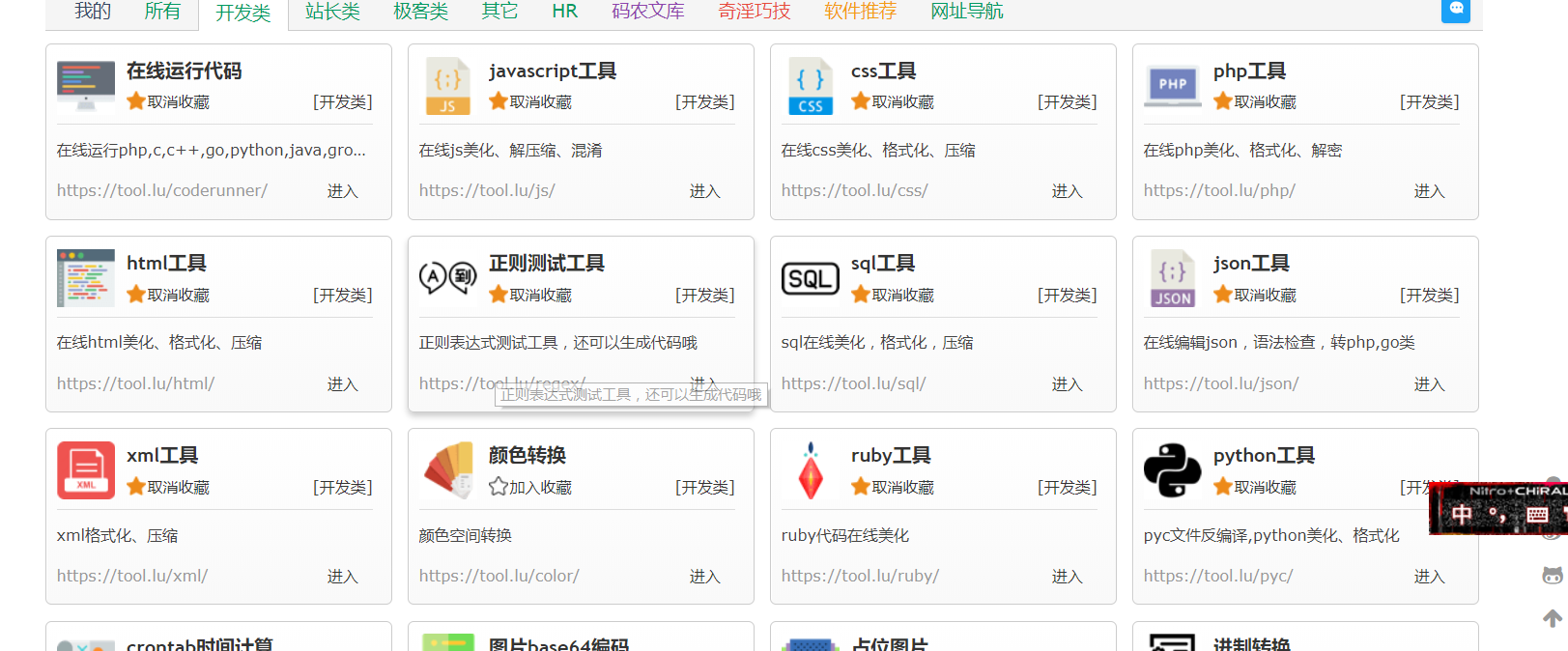
Task: Toggle 取消收藏 star for html工具
Action: coord(168,295)
